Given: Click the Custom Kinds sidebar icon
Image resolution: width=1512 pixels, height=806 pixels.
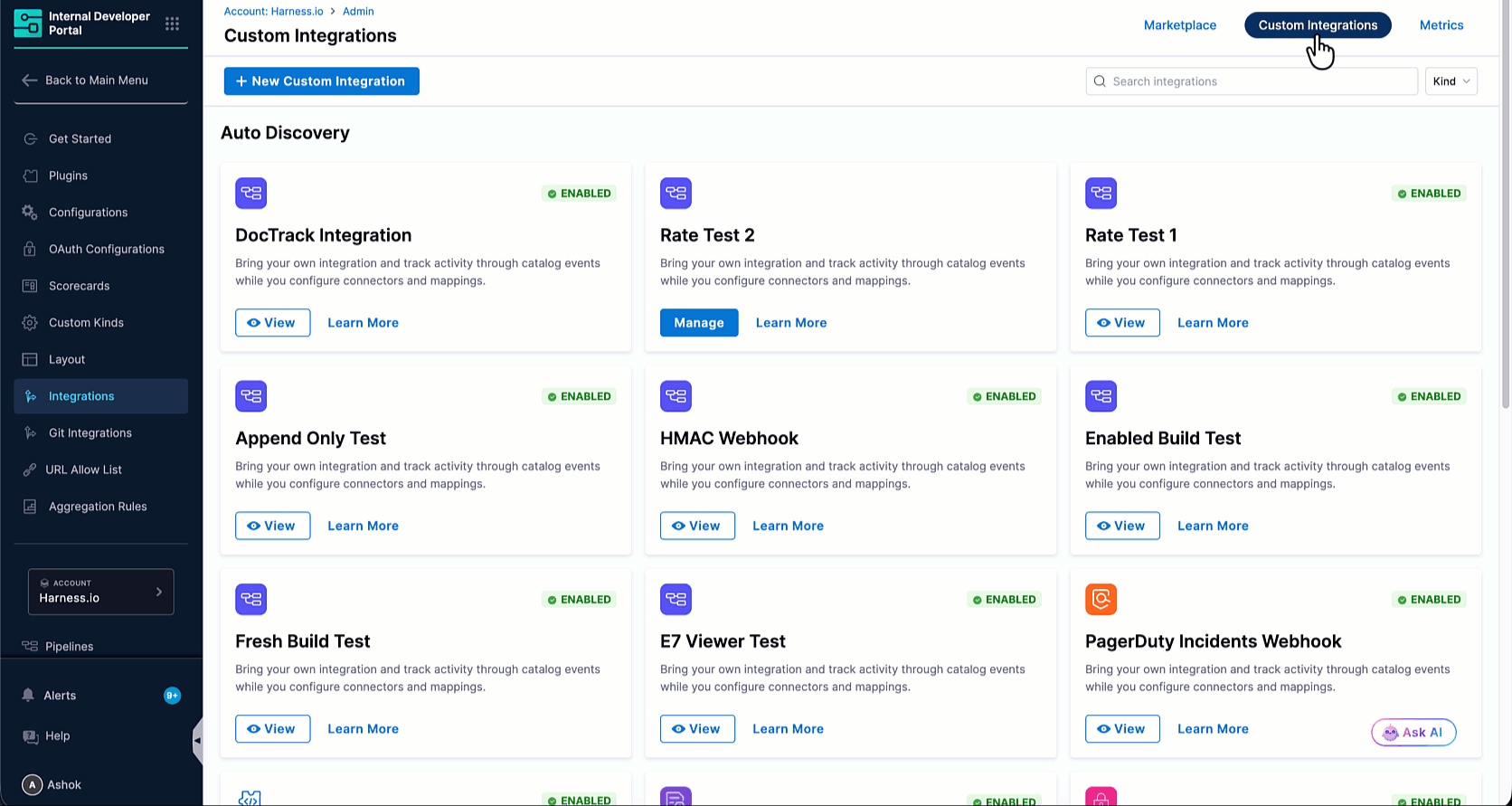Looking at the screenshot, I should click(30, 323).
